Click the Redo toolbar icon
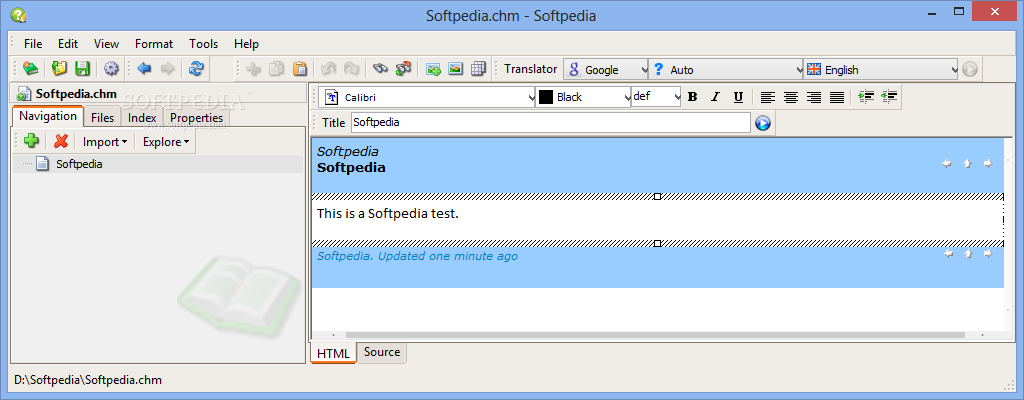The width and height of the screenshot is (1024, 400). 351,69
